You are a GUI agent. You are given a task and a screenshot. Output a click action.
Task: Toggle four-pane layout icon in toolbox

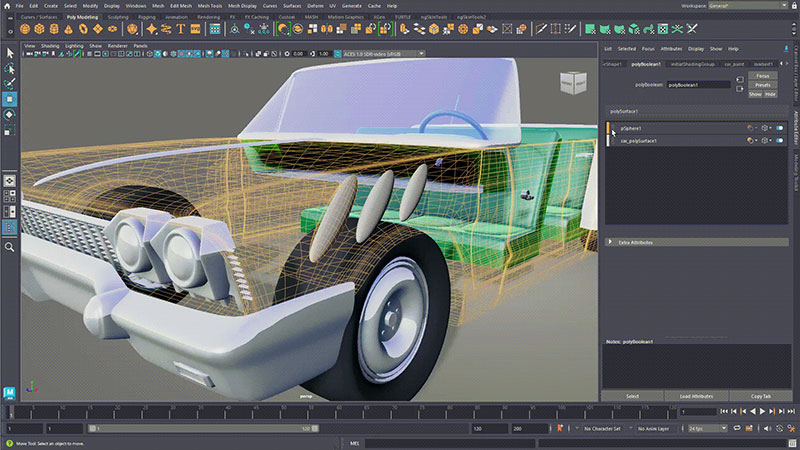pyautogui.click(x=10, y=196)
